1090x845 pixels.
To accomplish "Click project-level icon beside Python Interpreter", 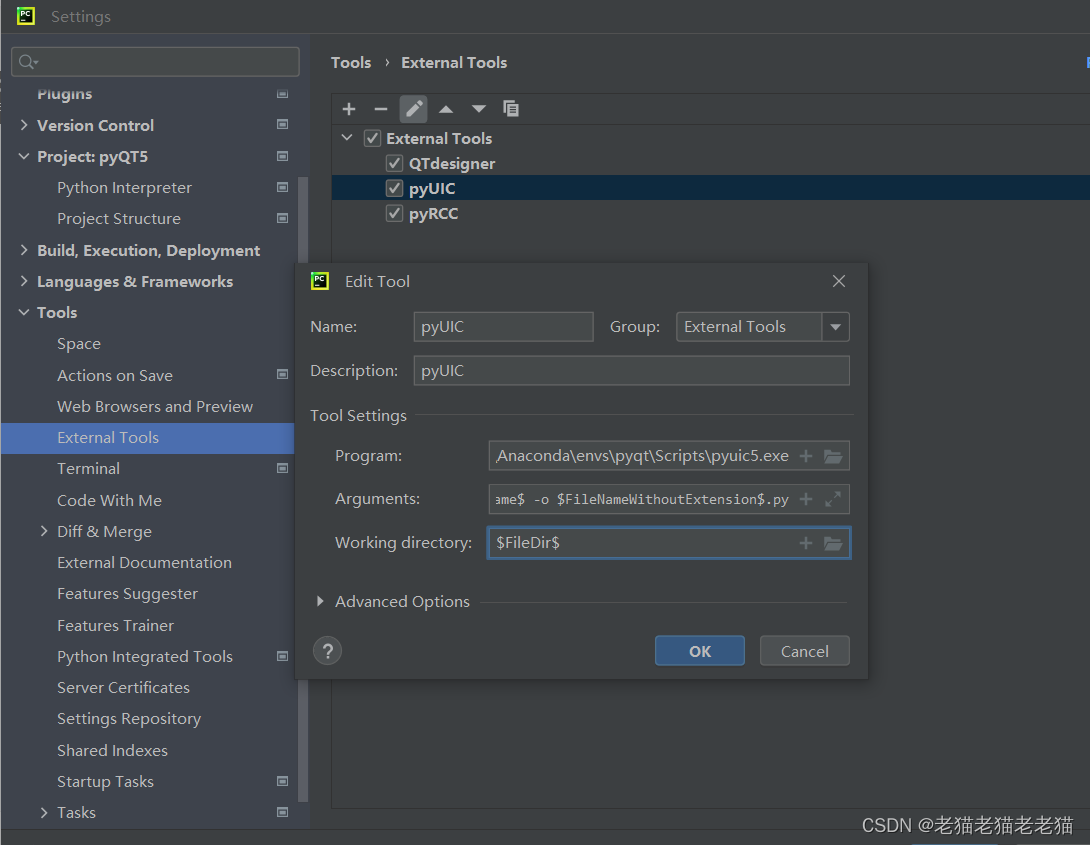I will 282,187.
